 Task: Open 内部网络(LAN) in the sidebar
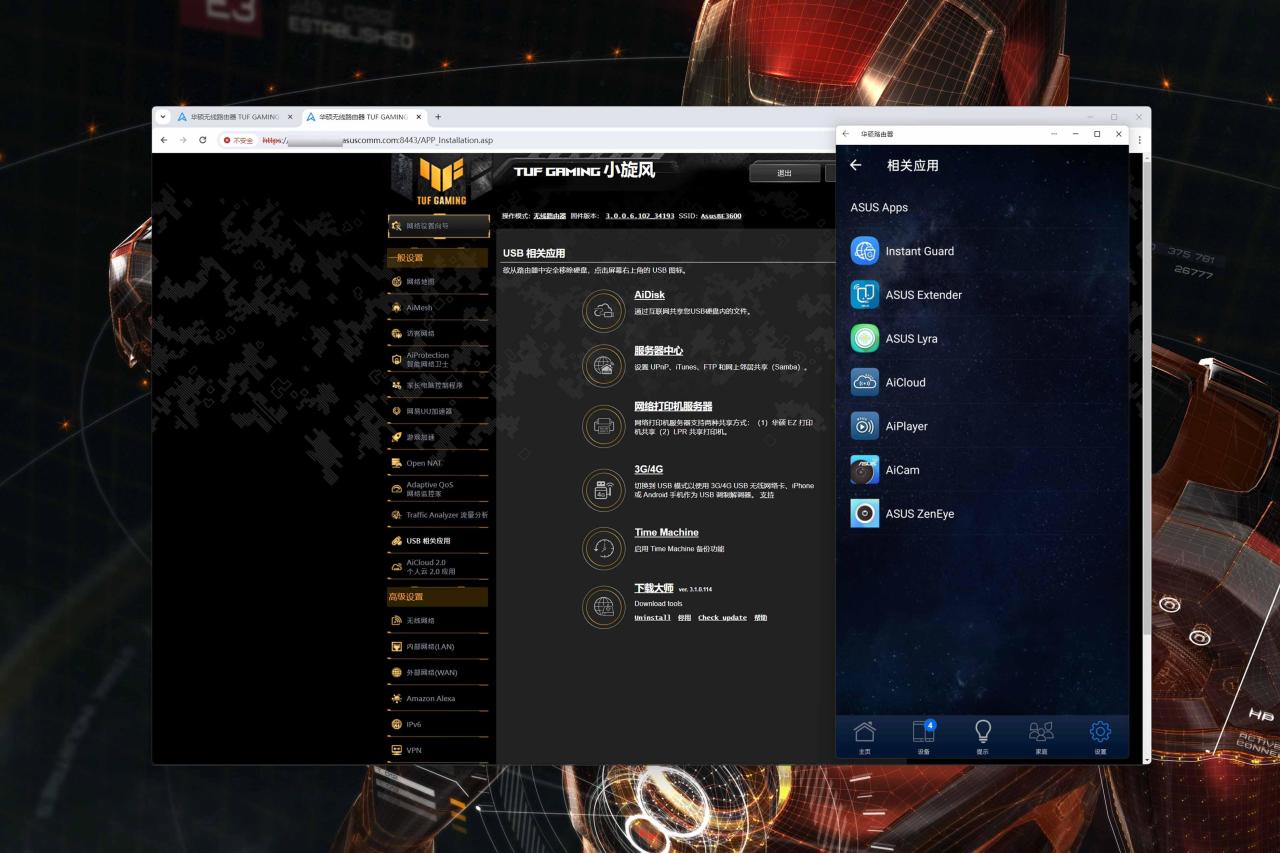tap(438, 647)
